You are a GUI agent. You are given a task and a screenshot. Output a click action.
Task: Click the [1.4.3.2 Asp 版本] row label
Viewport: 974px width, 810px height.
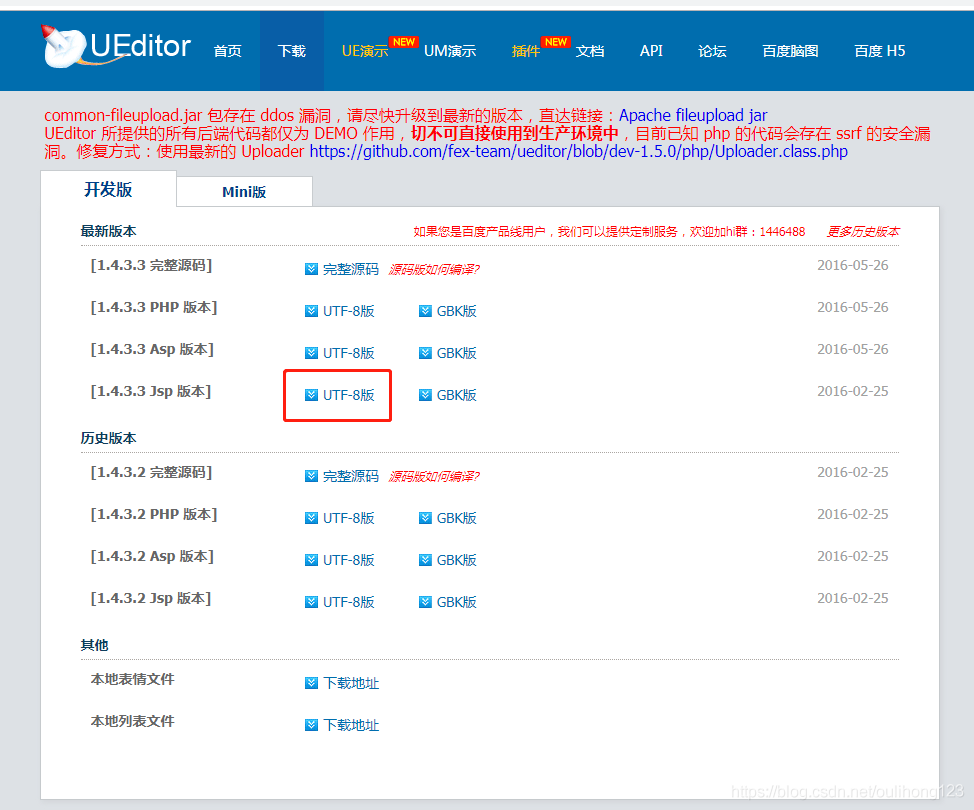coord(152,557)
